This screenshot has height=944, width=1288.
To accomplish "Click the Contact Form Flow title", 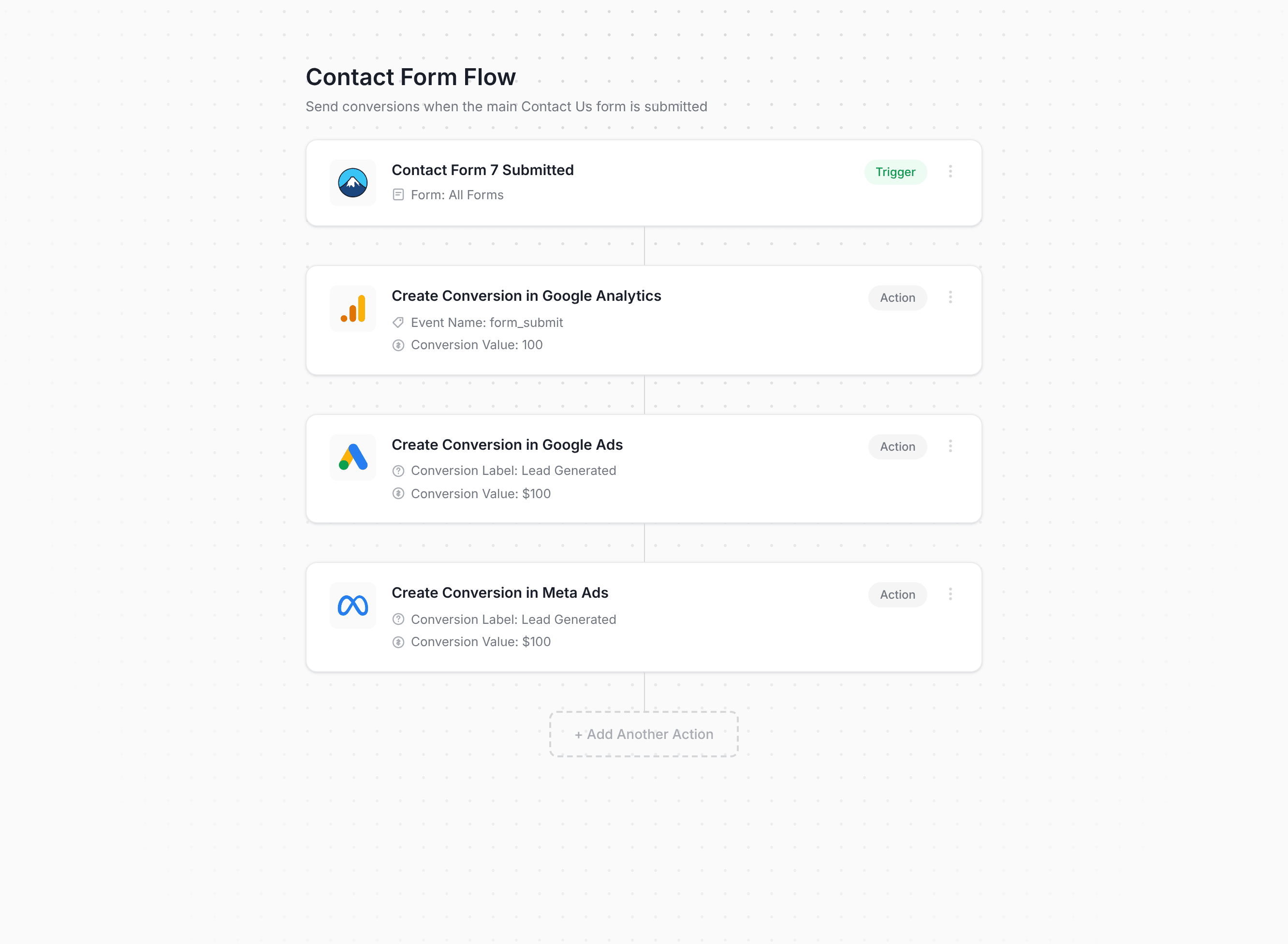I will (x=410, y=76).
